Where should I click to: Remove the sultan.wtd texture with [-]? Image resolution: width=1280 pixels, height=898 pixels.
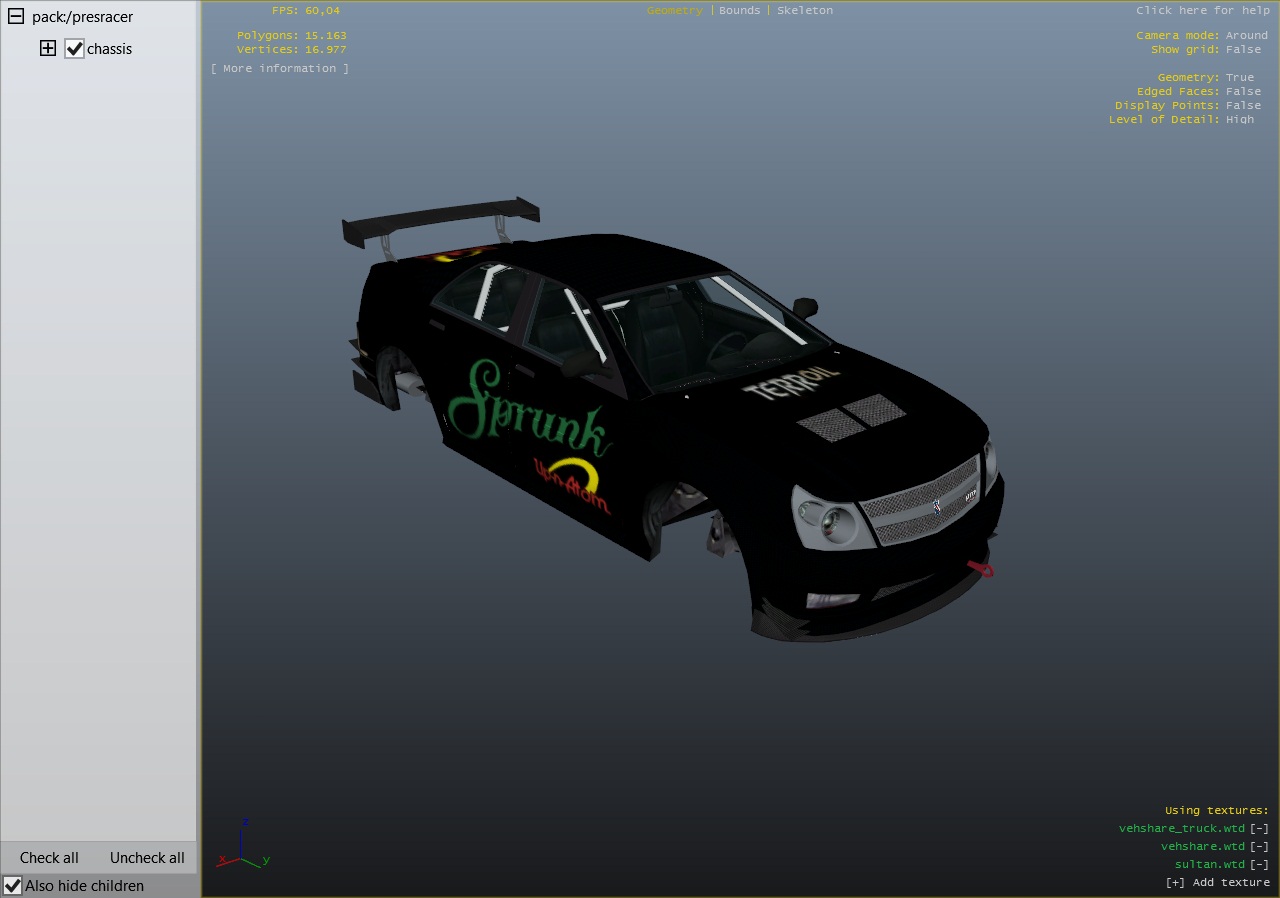(1260, 864)
